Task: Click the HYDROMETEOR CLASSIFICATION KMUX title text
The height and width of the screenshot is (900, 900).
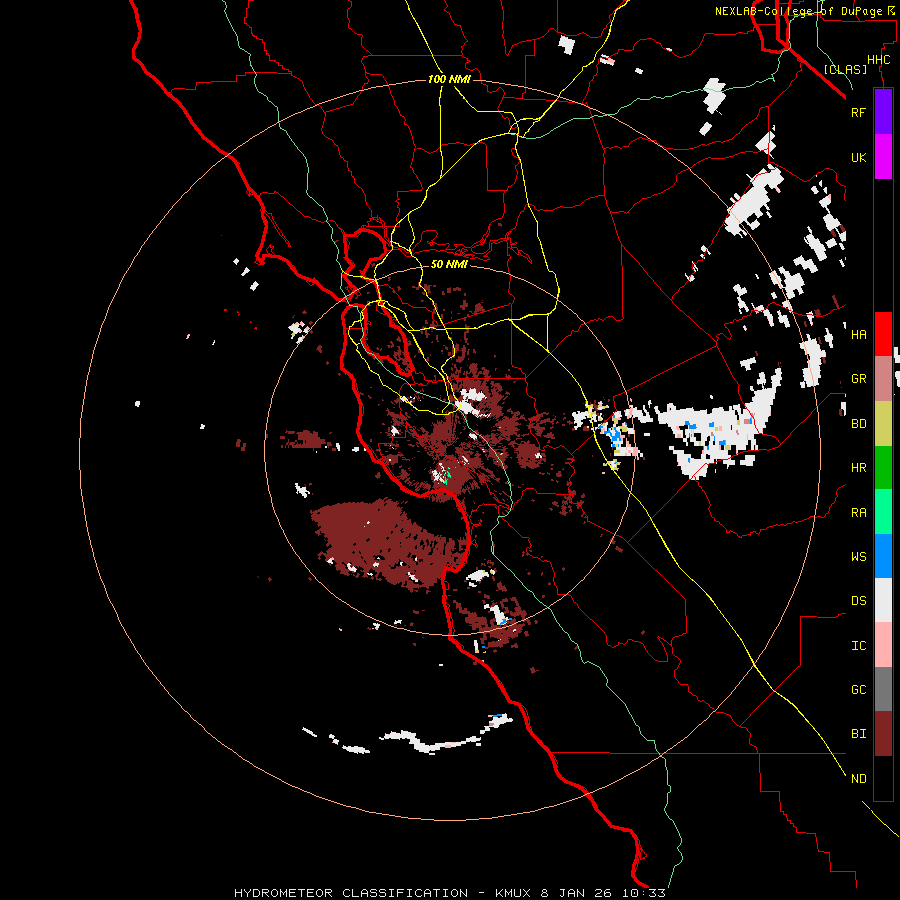Action: (x=450, y=893)
